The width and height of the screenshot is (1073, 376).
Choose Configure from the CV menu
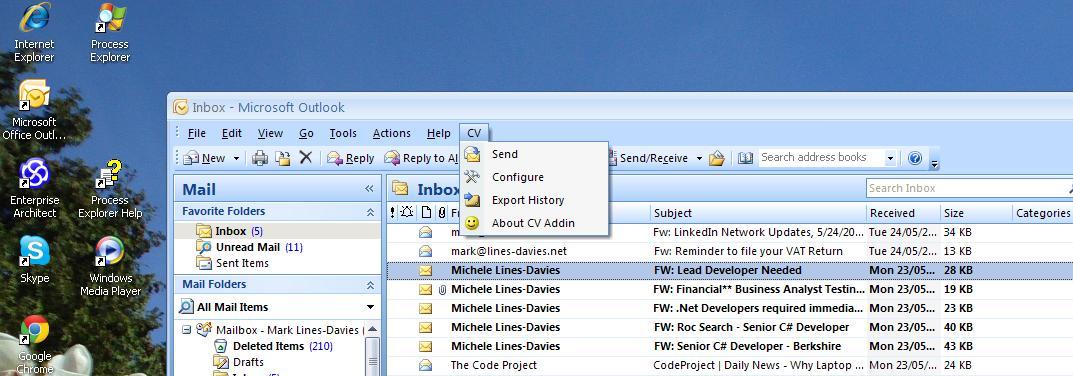point(534,177)
